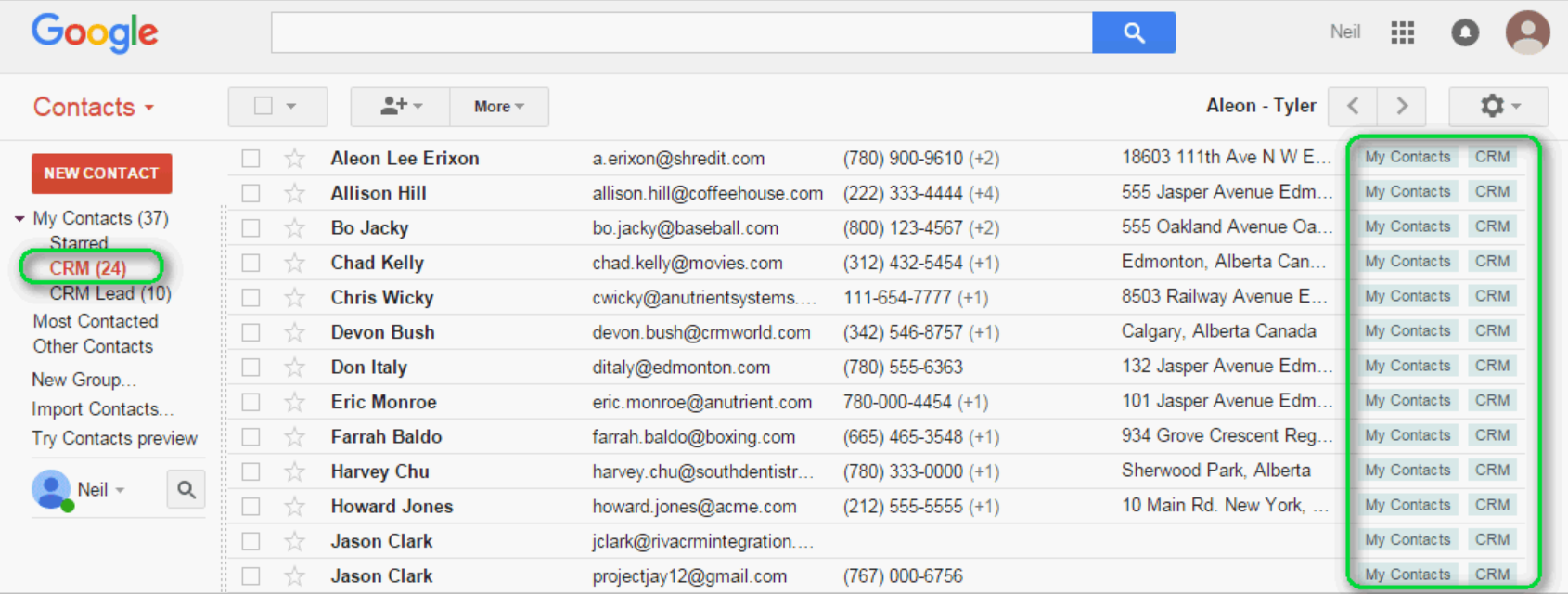This screenshot has width=1568, height=594.
Task: Select the Chris Wicky checkbox
Action: (251, 298)
